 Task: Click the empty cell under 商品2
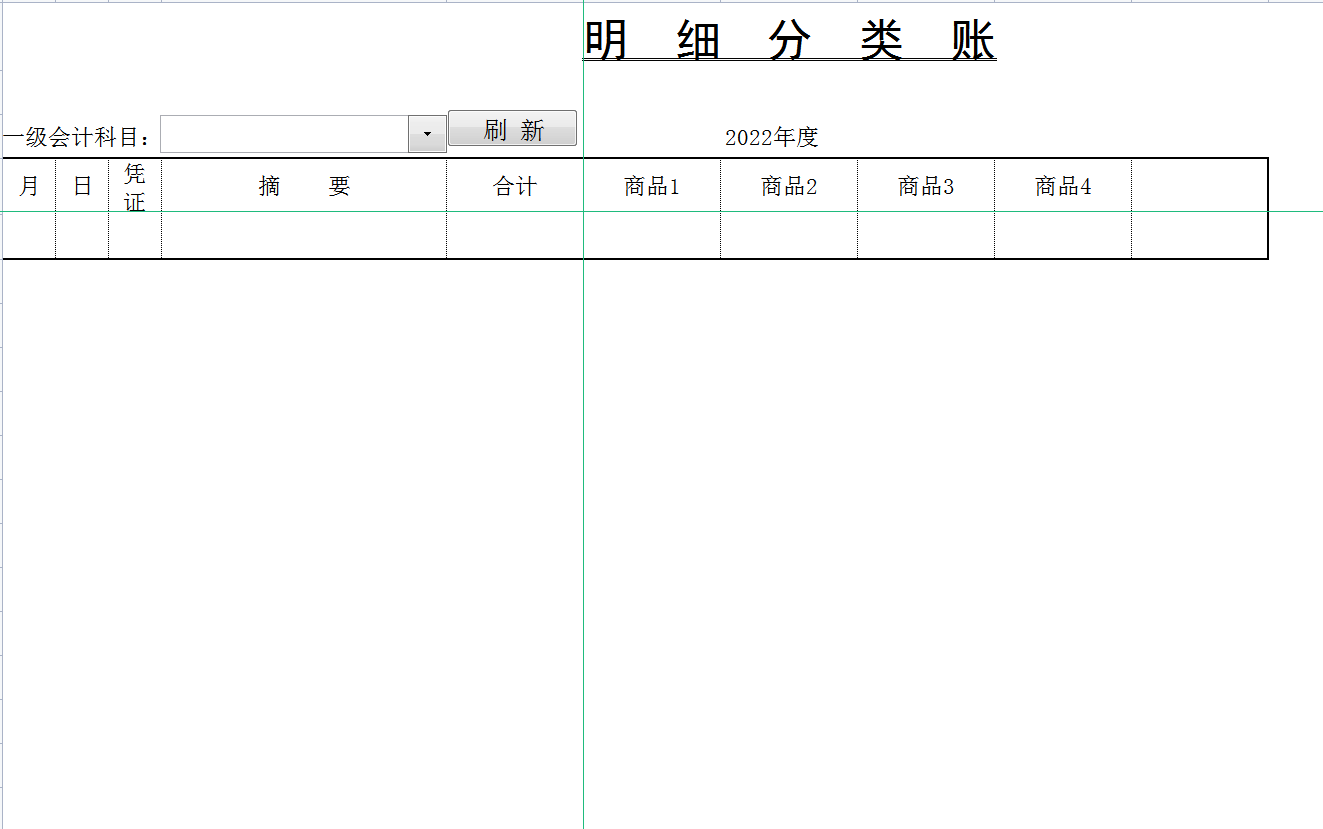[789, 235]
